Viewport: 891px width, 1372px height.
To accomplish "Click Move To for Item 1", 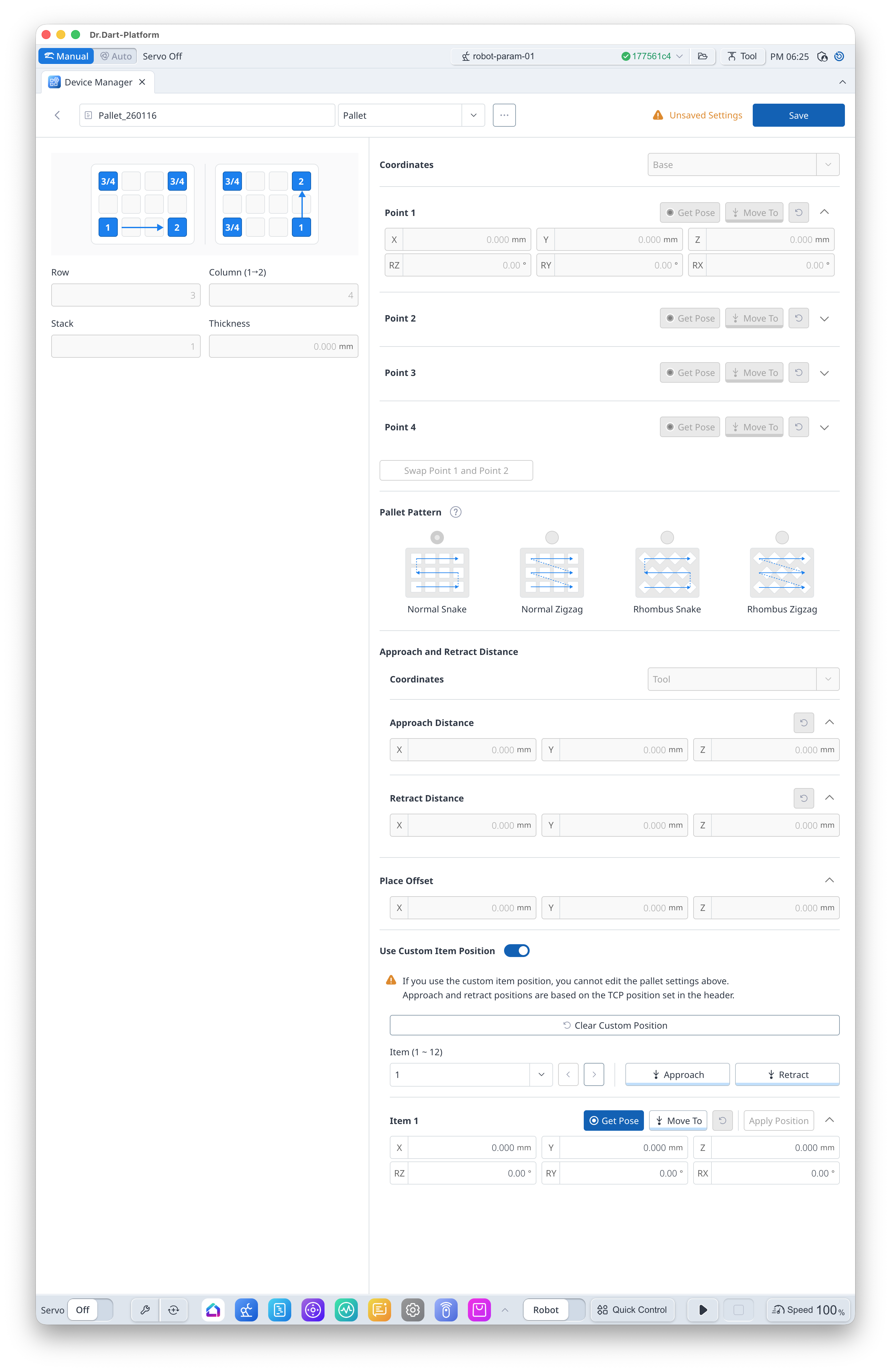I will [x=678, y=1121].
